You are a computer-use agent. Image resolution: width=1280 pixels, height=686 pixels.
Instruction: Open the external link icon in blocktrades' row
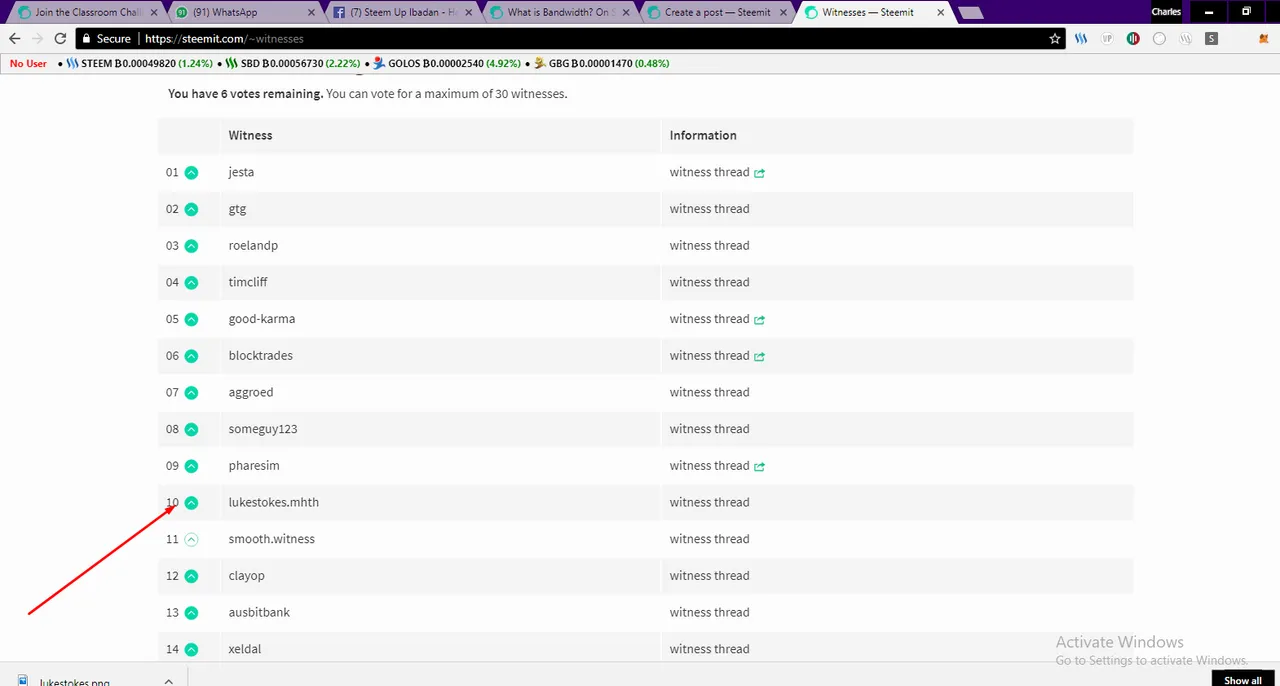coord(760,356)
